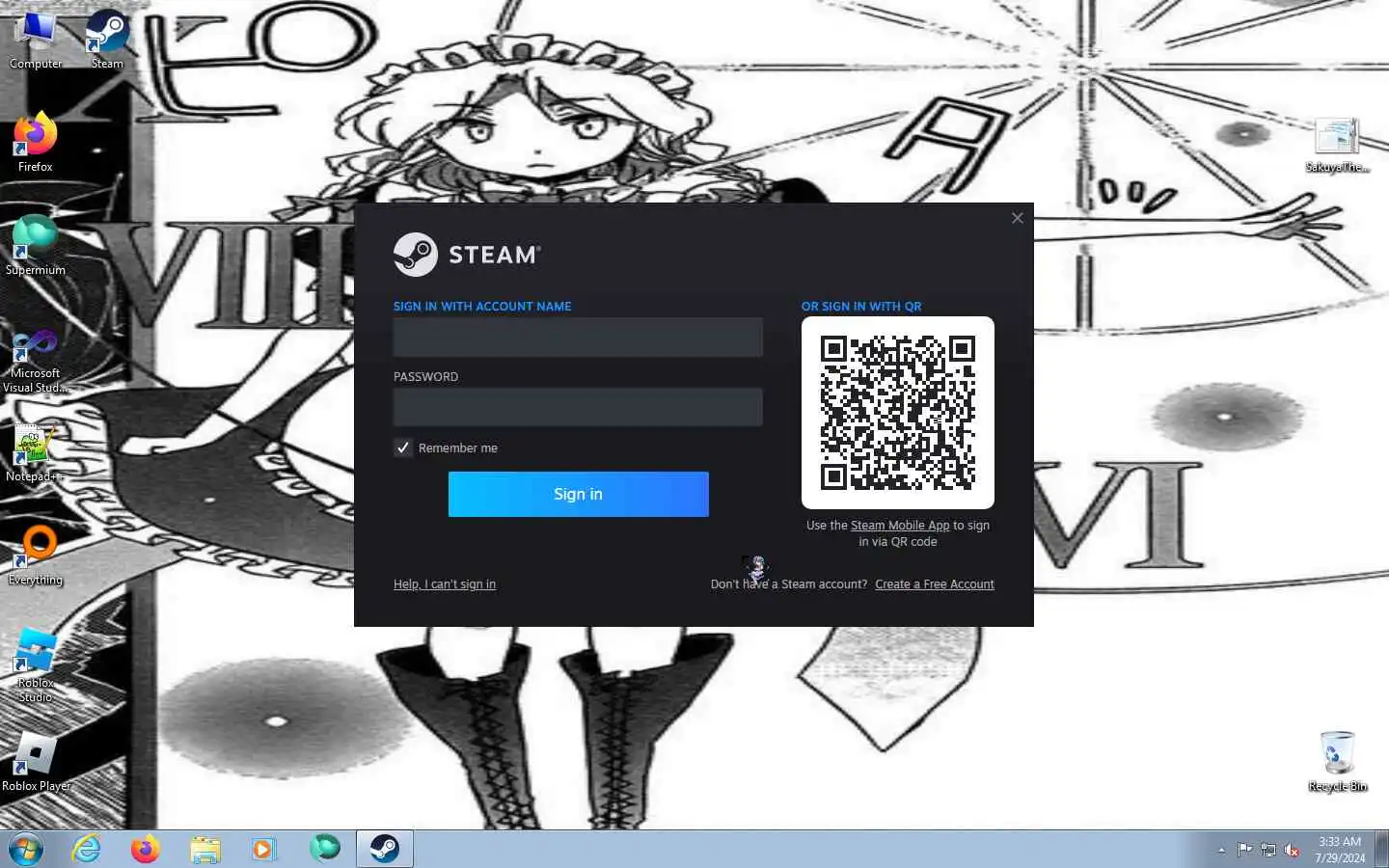The width and height of the screenshot is (1389, 868).
Task: Close the Steam sign-in dialog
Action: pyautogui.click(x=1017, y=218)
